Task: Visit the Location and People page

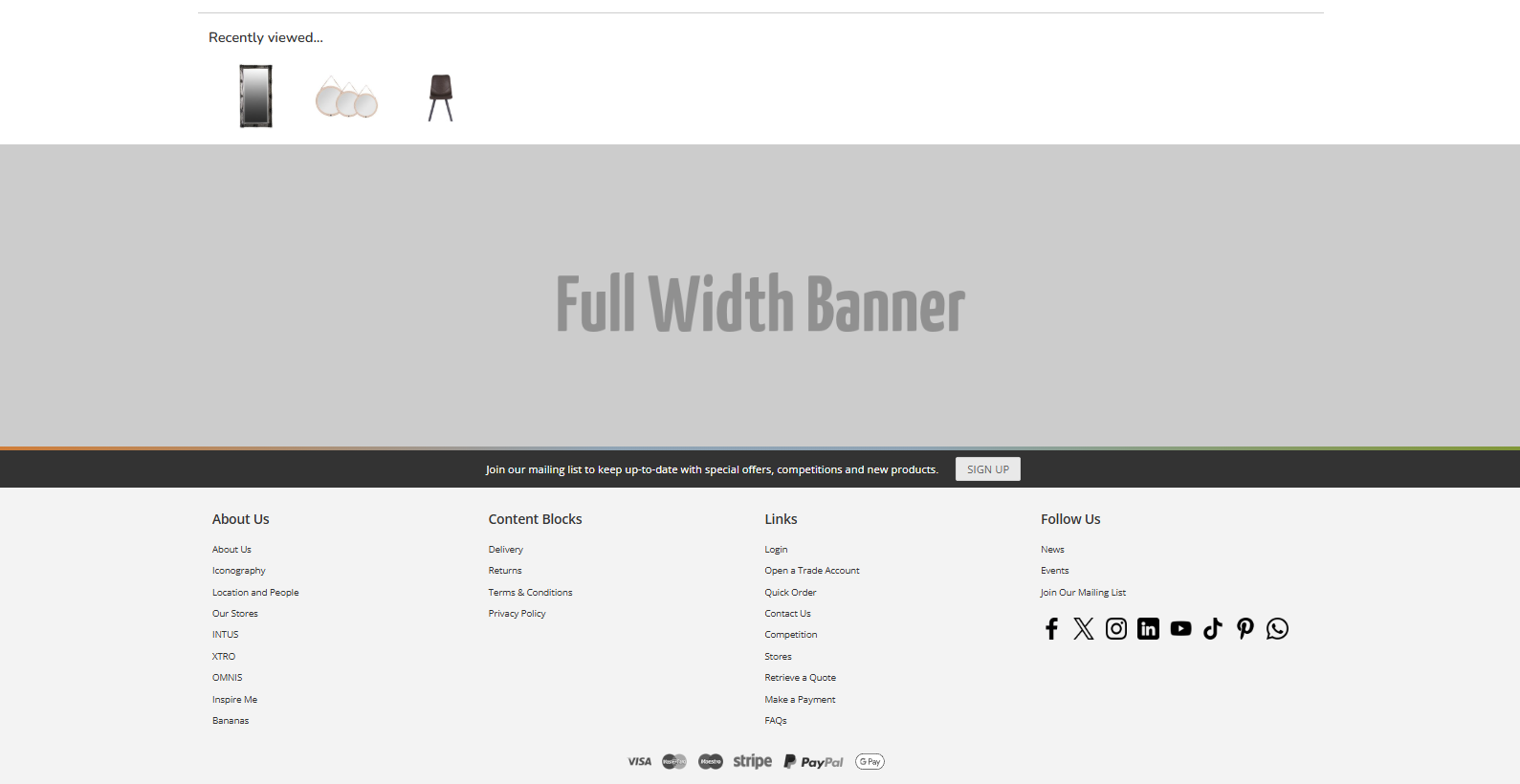Action: click(255, 593)
